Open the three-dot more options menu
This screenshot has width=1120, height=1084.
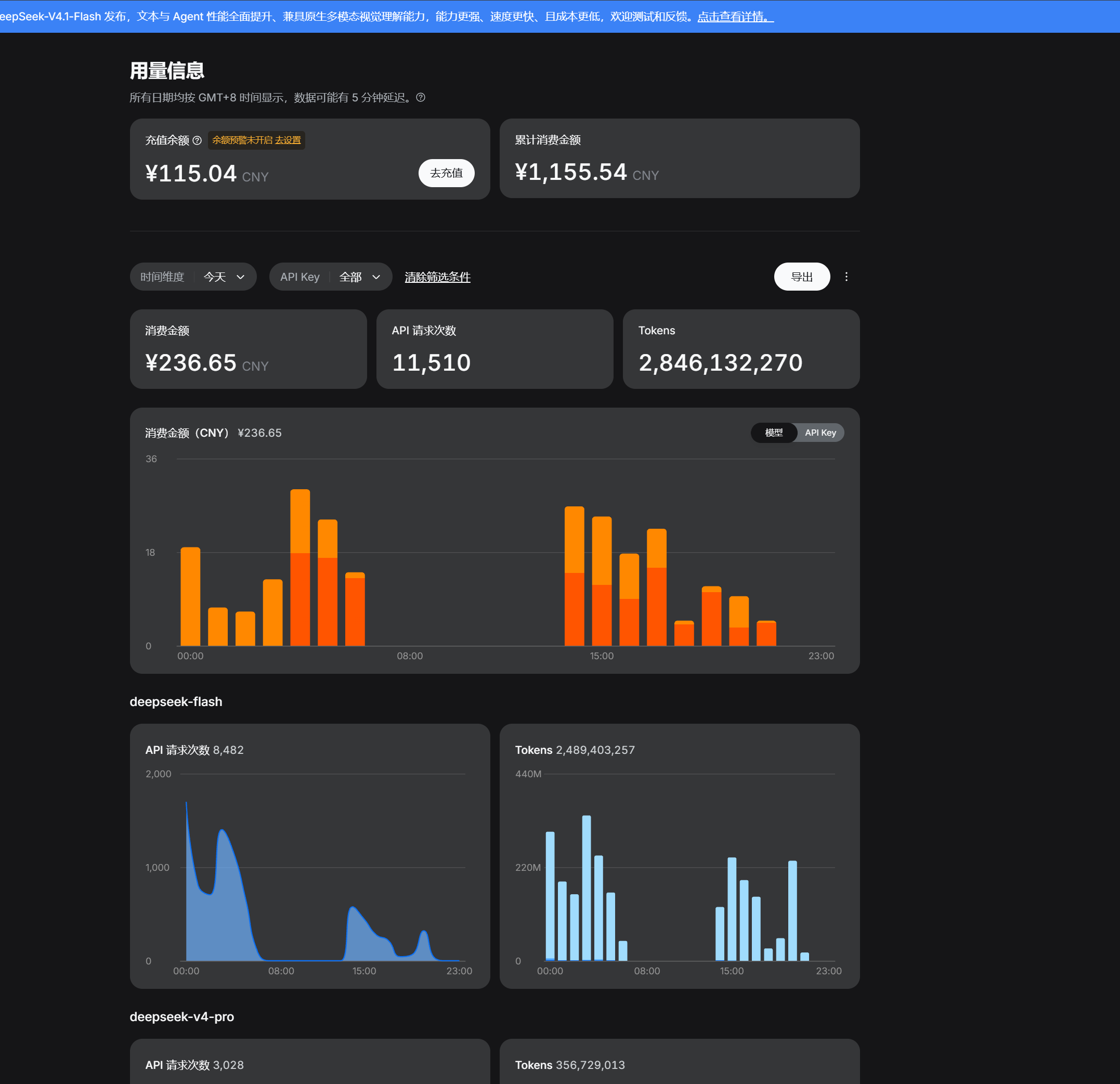846,277
